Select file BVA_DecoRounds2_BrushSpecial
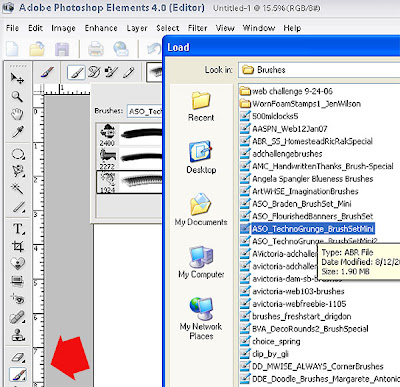Viewport: 400px width, 387px height. click(x=304, y=329)
